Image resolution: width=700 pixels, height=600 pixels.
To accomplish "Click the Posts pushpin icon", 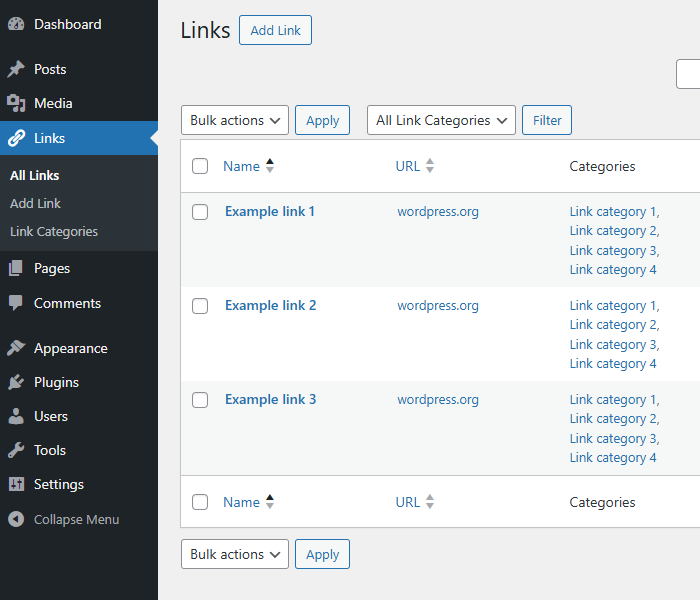I will 16,69.
